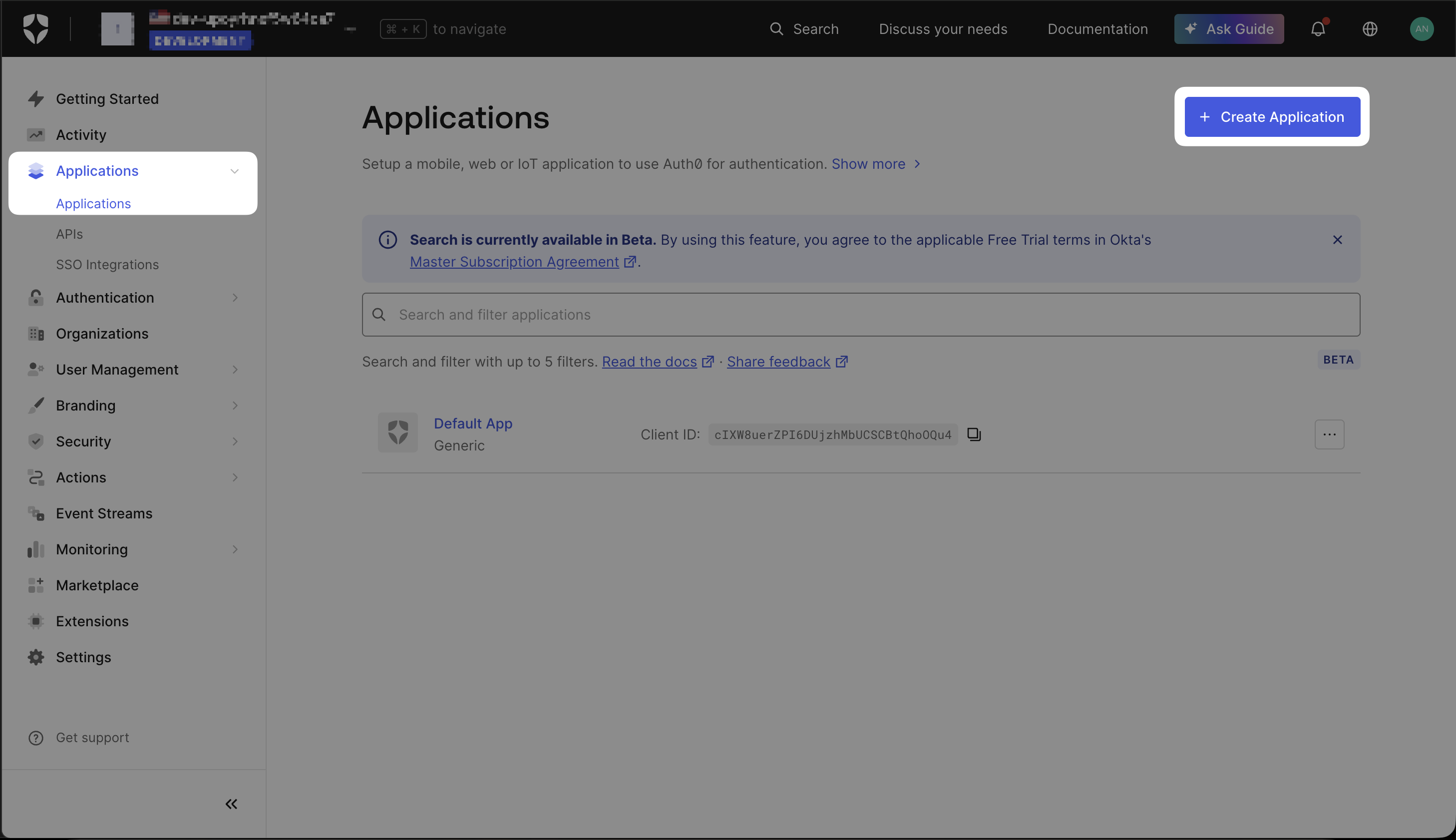Click the Auth0 shield logo
The height and width of the screenshot is (840, 1456).
pyautogui.click(x=35, y=29)
